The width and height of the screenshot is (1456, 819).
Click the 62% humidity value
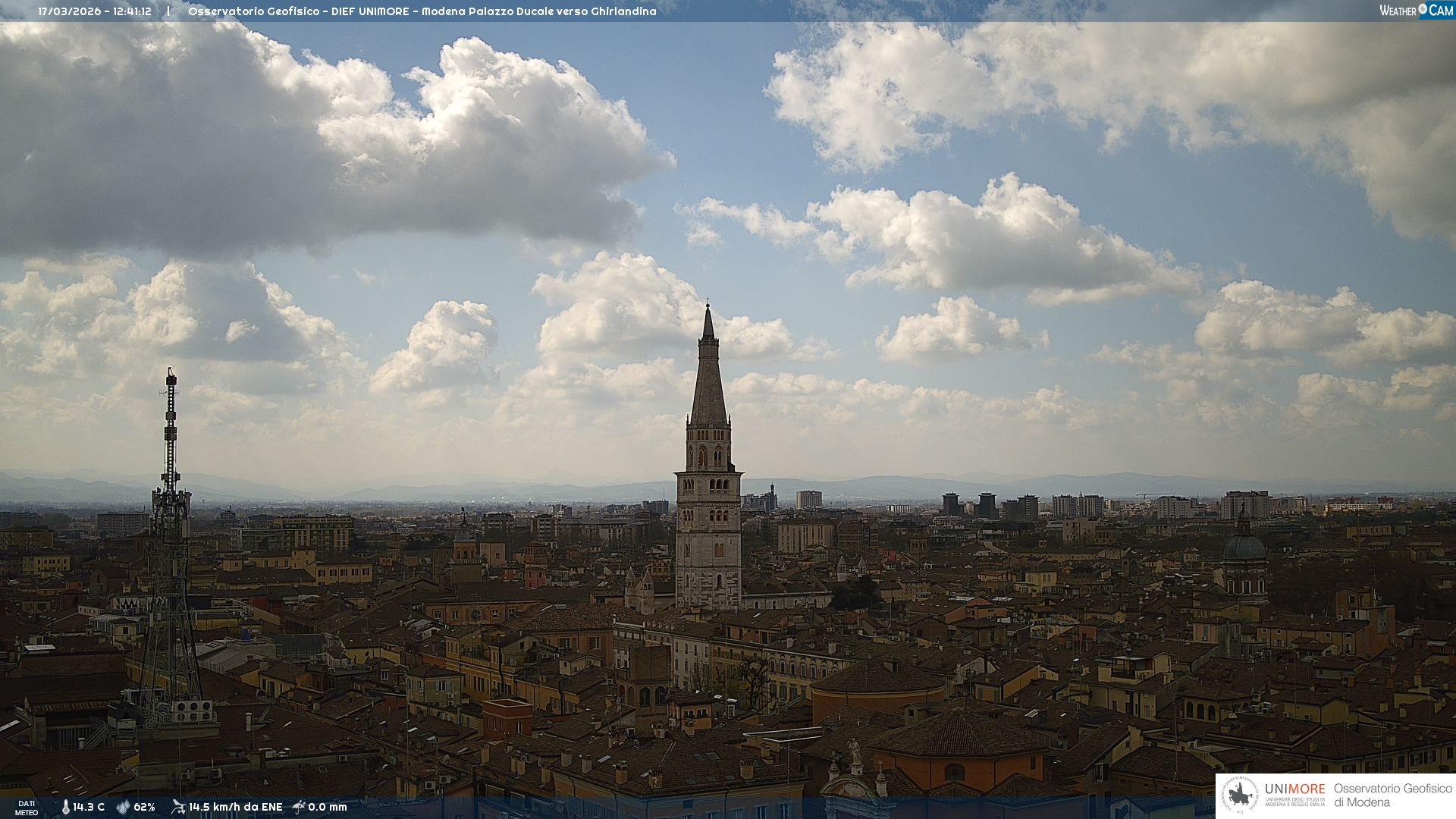144,807
